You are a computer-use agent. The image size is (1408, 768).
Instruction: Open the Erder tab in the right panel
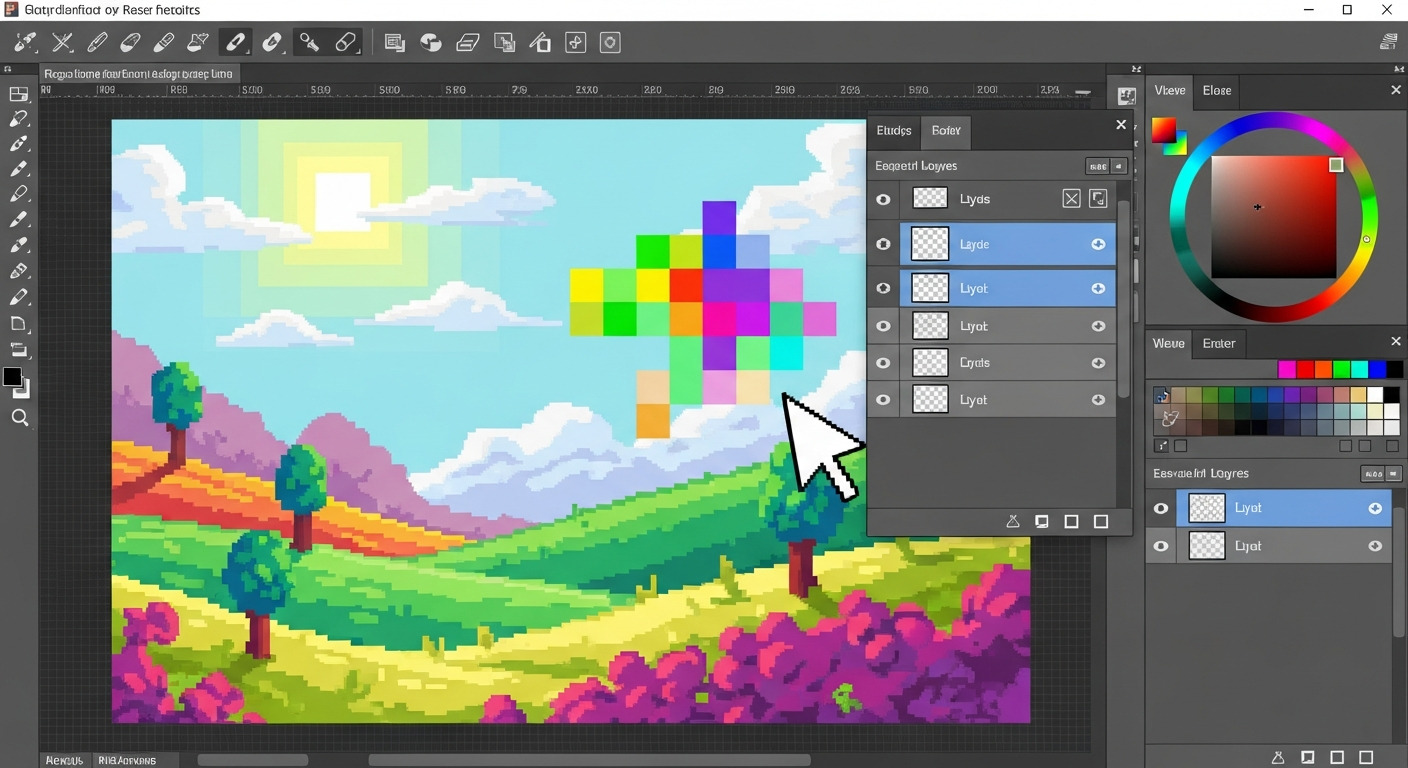click(1219, 343)
